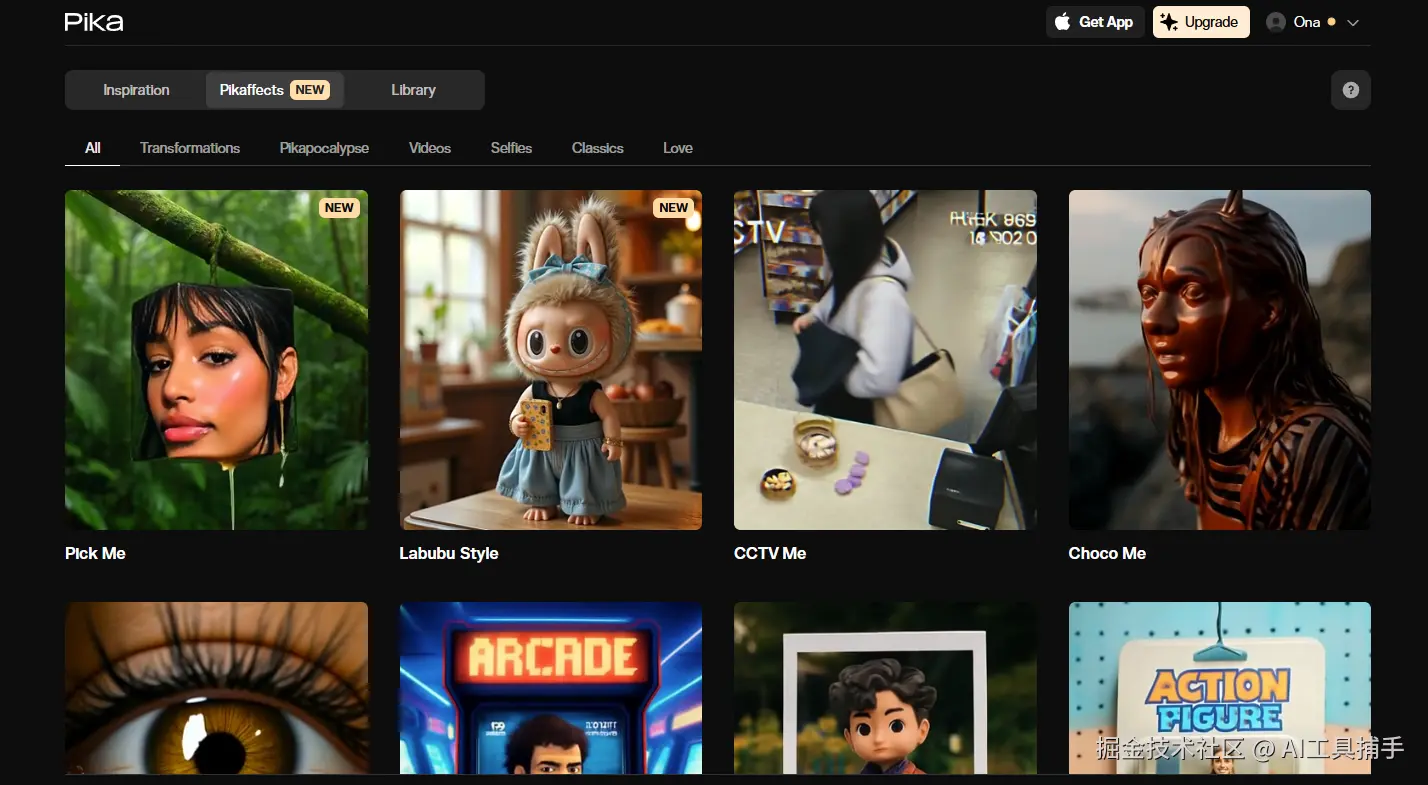1428x785 pixels.
Task: Click the NEW badge on Labubu Style card
Action: pos(673,208)
